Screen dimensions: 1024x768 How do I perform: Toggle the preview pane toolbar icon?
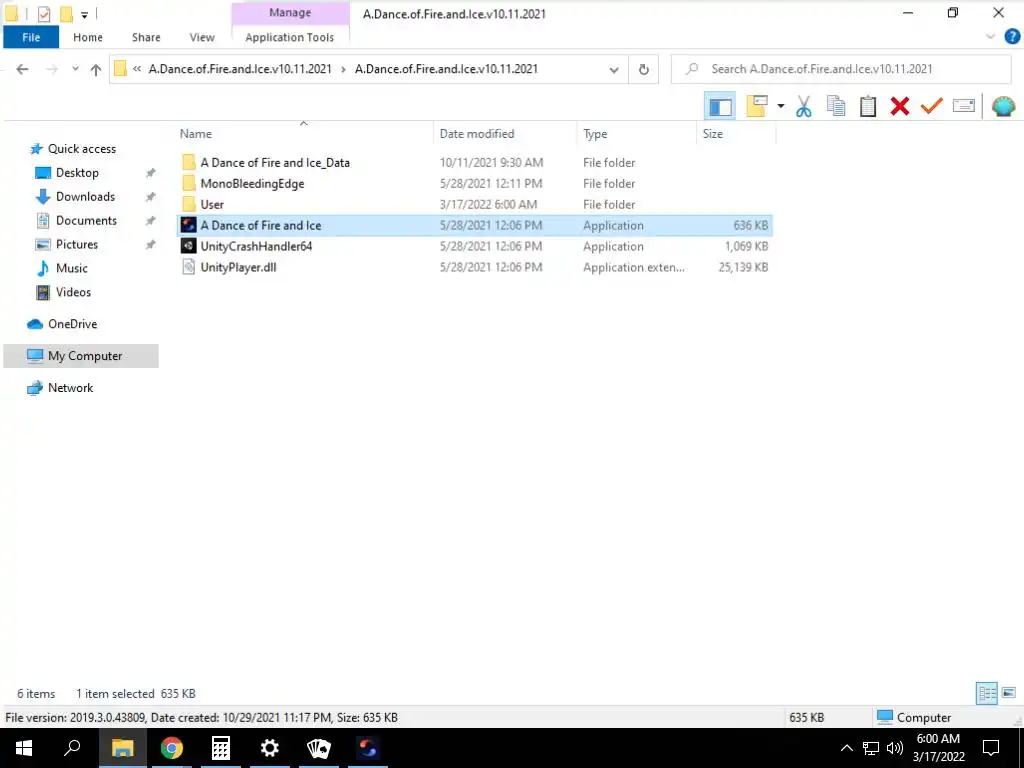pos(720,106)
